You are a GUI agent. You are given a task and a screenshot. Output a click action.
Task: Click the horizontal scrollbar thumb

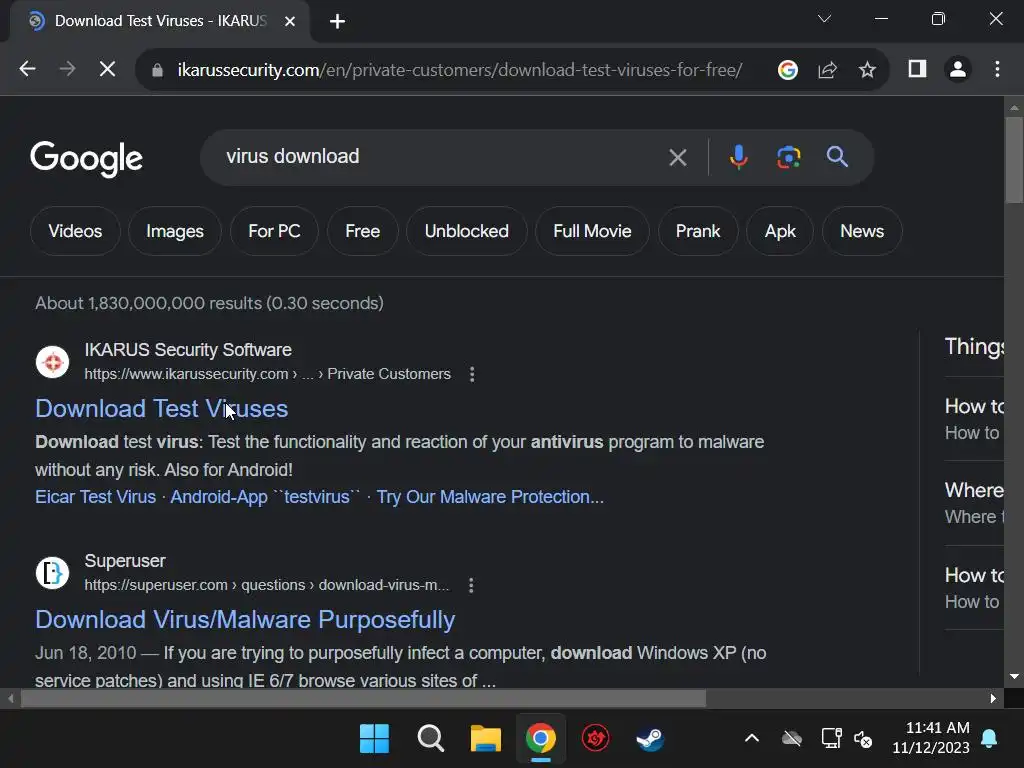364,699
